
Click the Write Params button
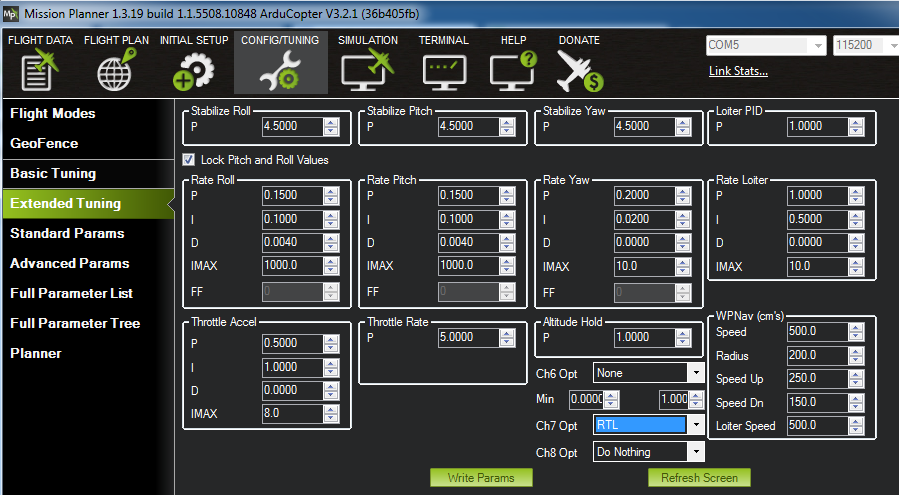(481, 477)
